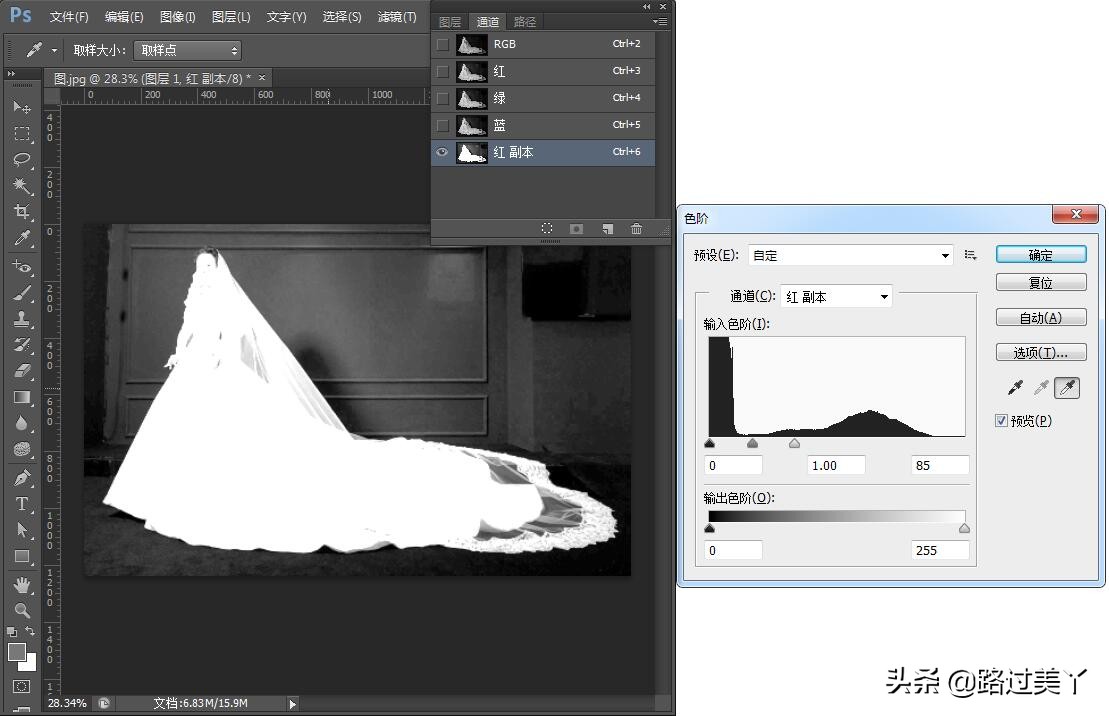Open the Levels preset options menu icon
Screen dimensions: 1109x716
(x=971, y=255)
